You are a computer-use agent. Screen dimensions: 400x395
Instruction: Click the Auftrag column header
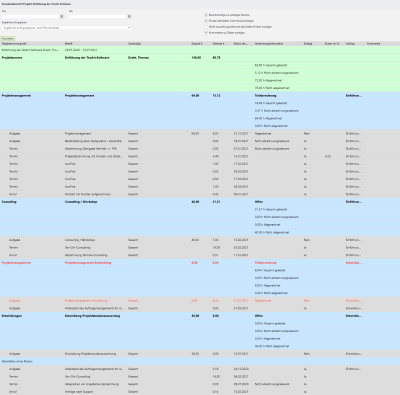coord(350,44)
